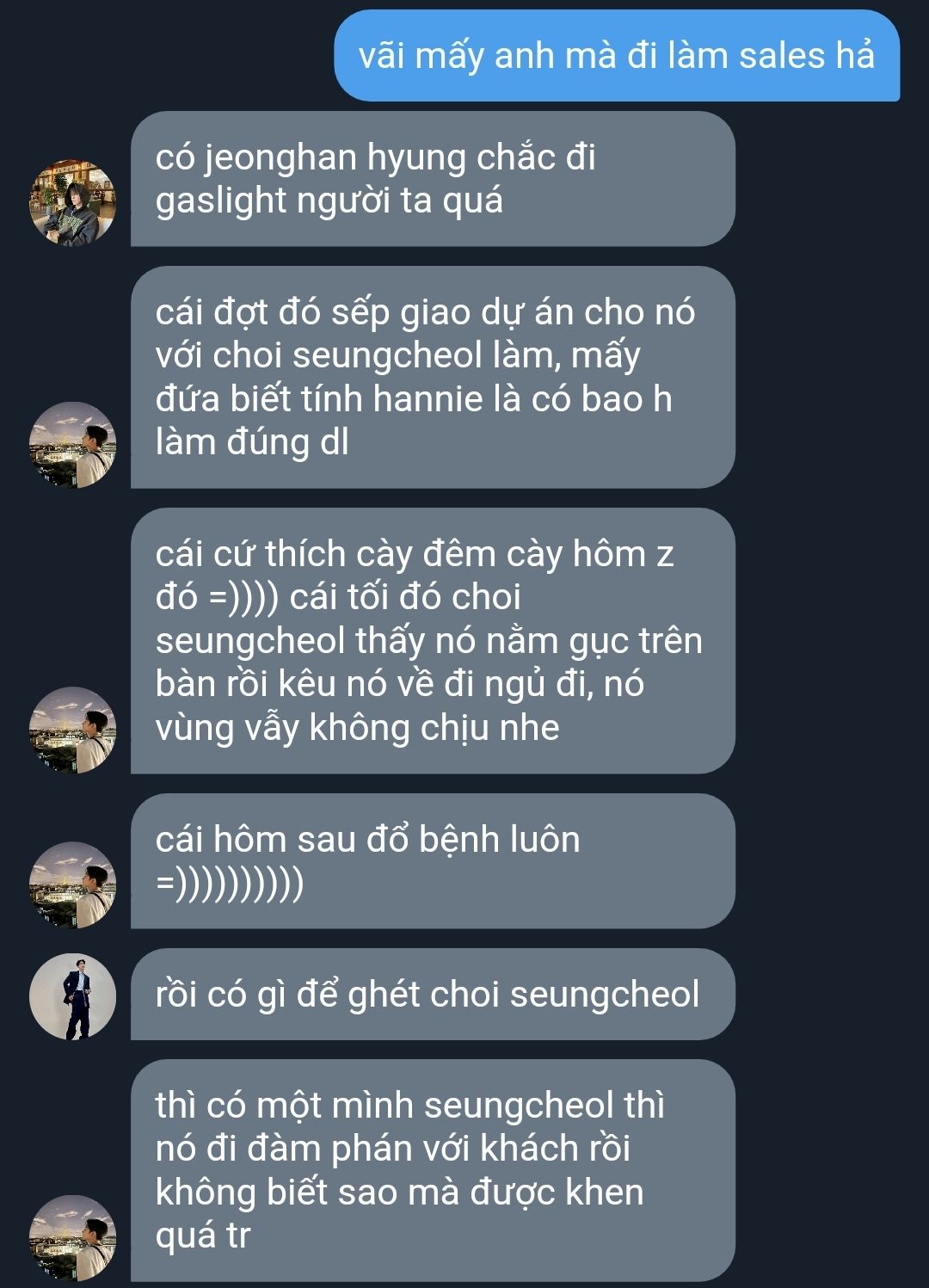Screen dimensions: 929x1288
Task: Click the '=))))))))))' emoticon line in the bubble
Action: (230, 884)
